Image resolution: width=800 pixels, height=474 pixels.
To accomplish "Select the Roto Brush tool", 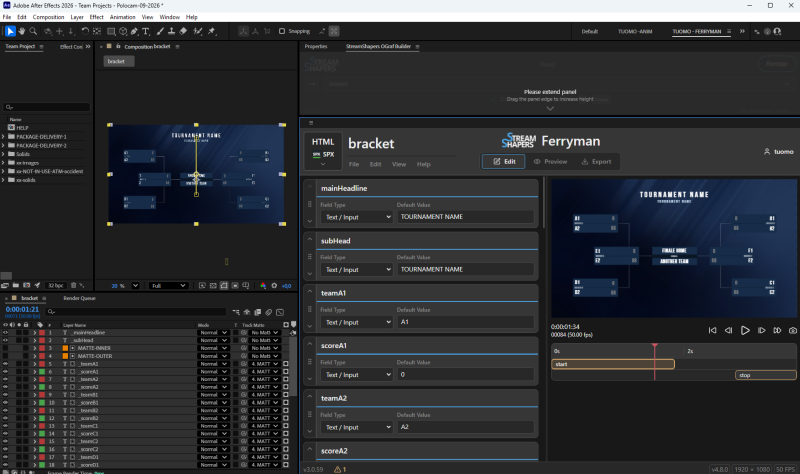I will click(197, 31).
